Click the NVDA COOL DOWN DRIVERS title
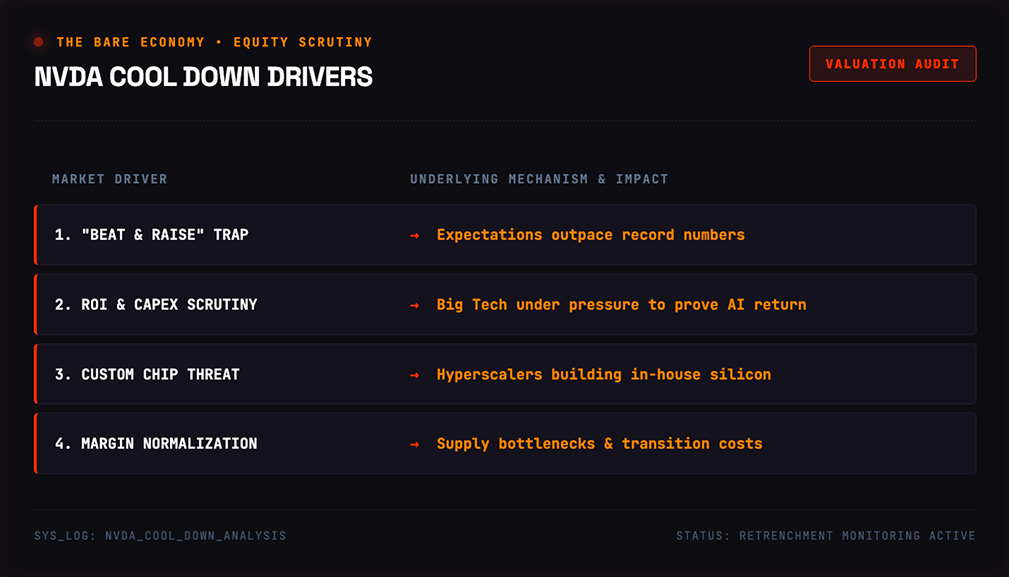1009x577 pixels. click(x=203, y=77)
